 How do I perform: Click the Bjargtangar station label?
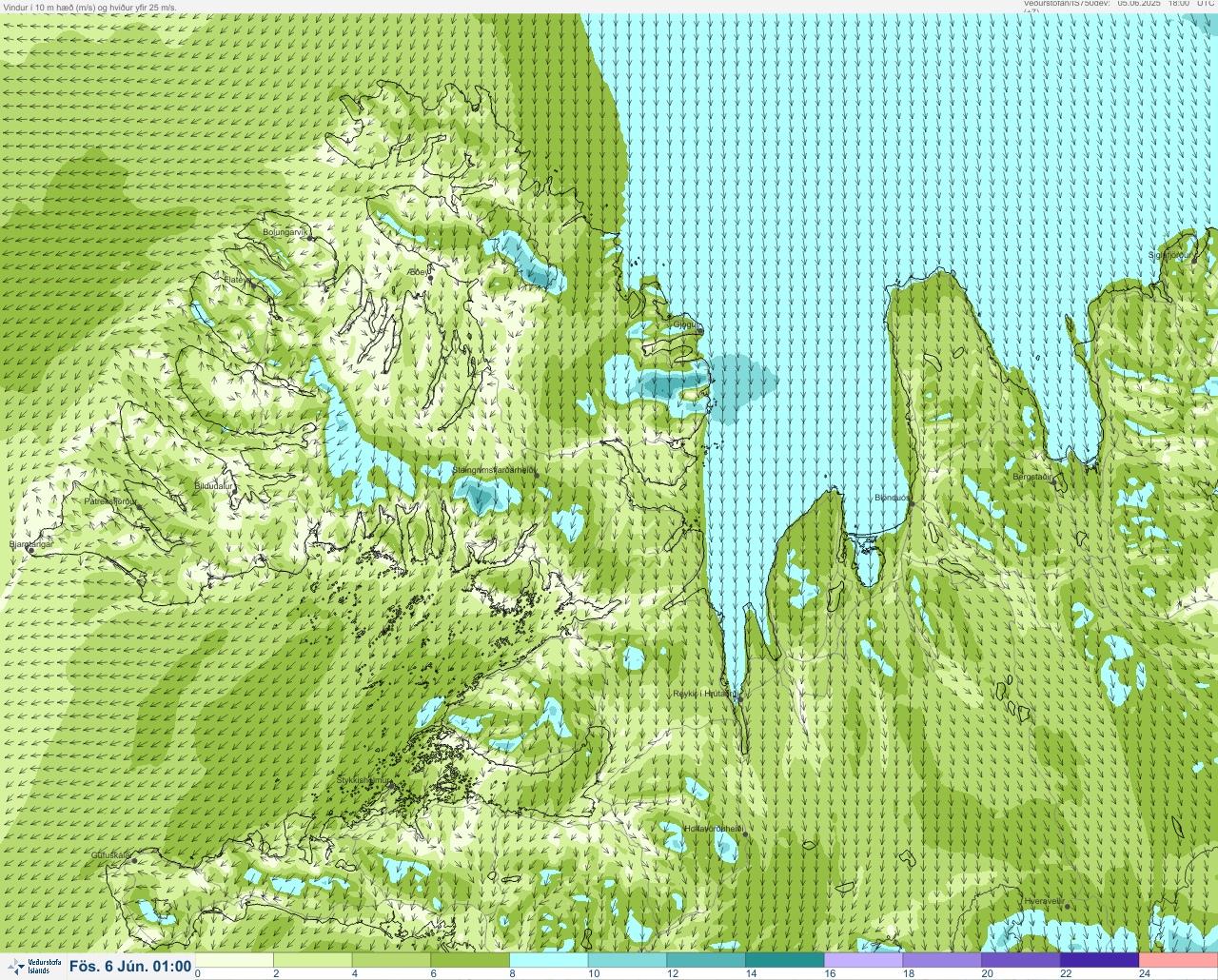tap(30, 544)
